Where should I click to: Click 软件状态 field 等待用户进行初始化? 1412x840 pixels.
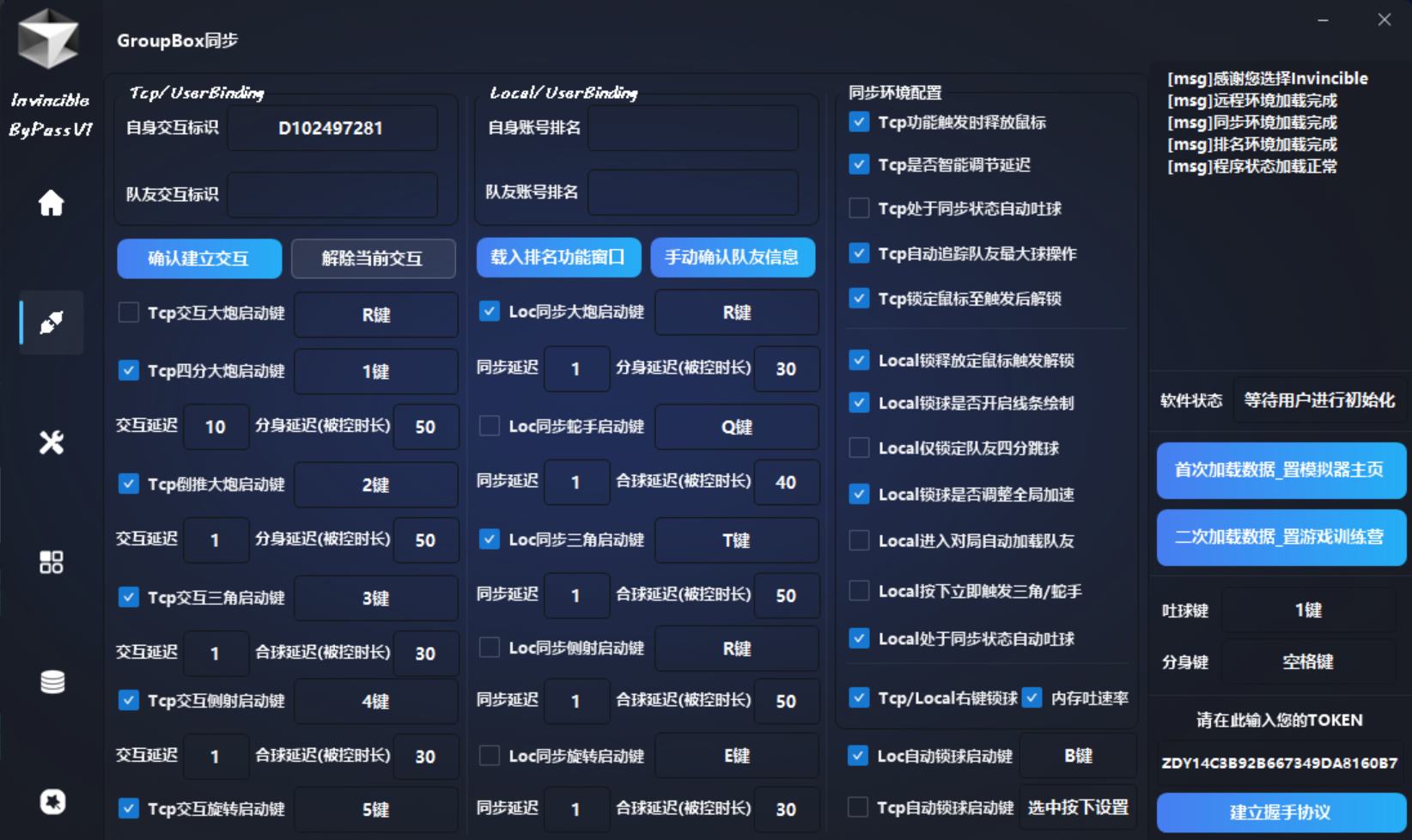(1319, 400)
